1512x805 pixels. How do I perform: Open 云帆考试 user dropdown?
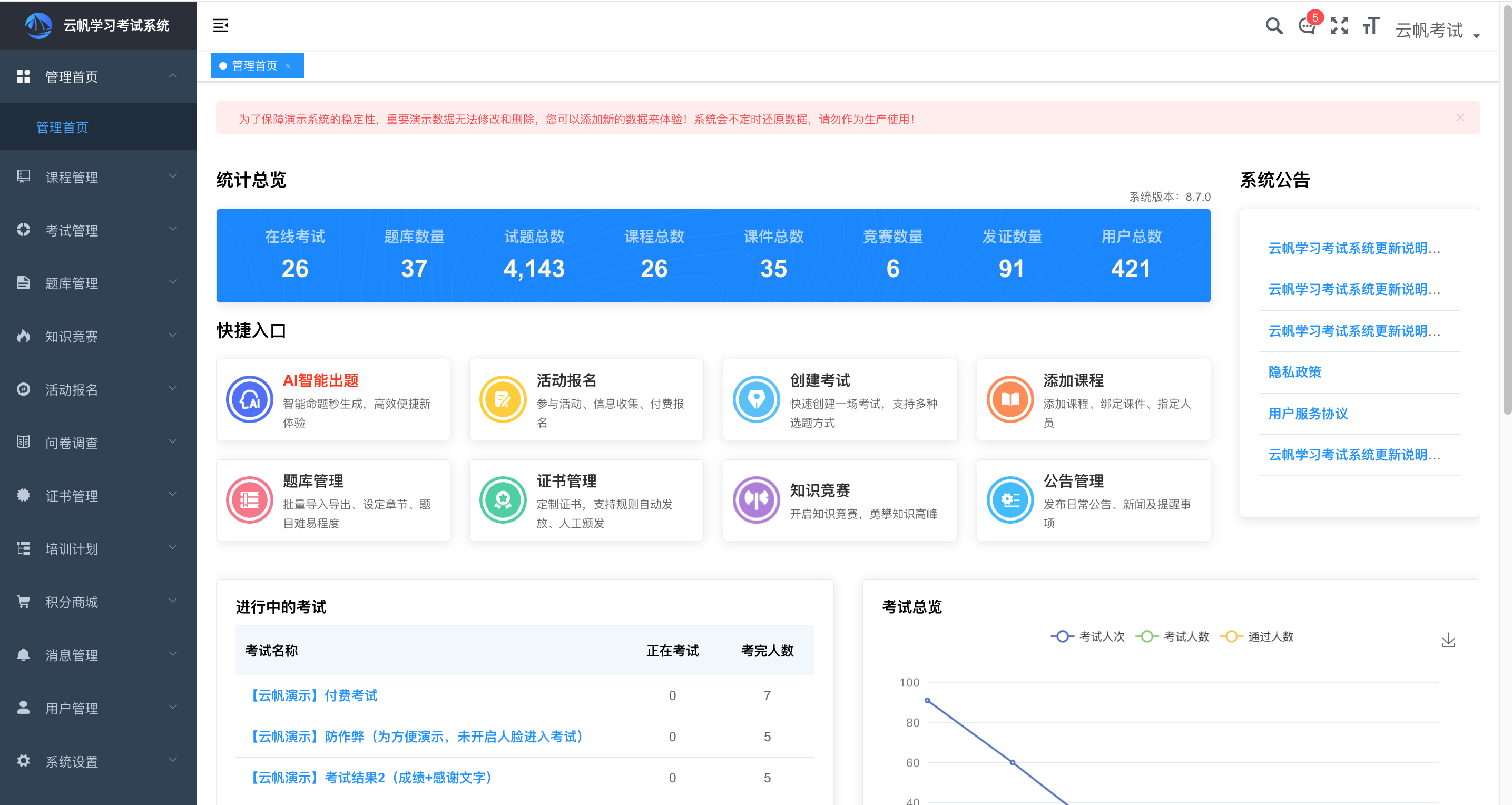click(x=1437, y=31)
